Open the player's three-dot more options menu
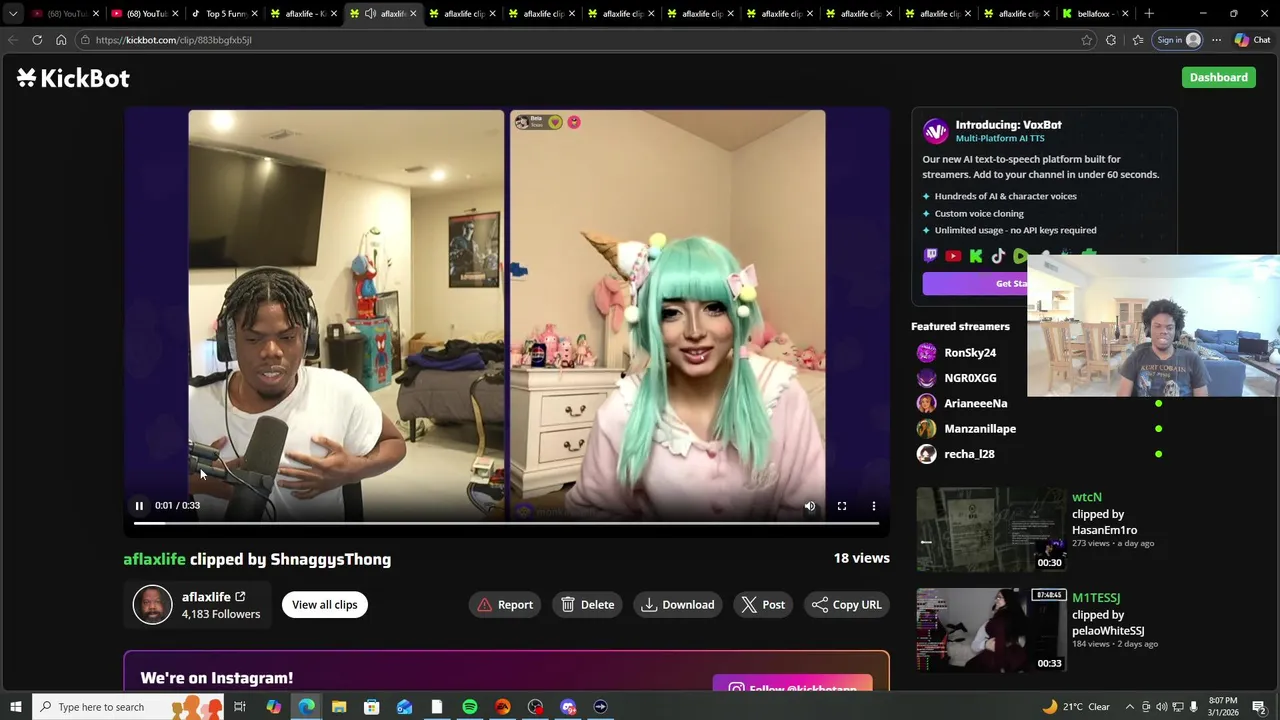The height and width of the screenshot is (720, 1280). 874,506
